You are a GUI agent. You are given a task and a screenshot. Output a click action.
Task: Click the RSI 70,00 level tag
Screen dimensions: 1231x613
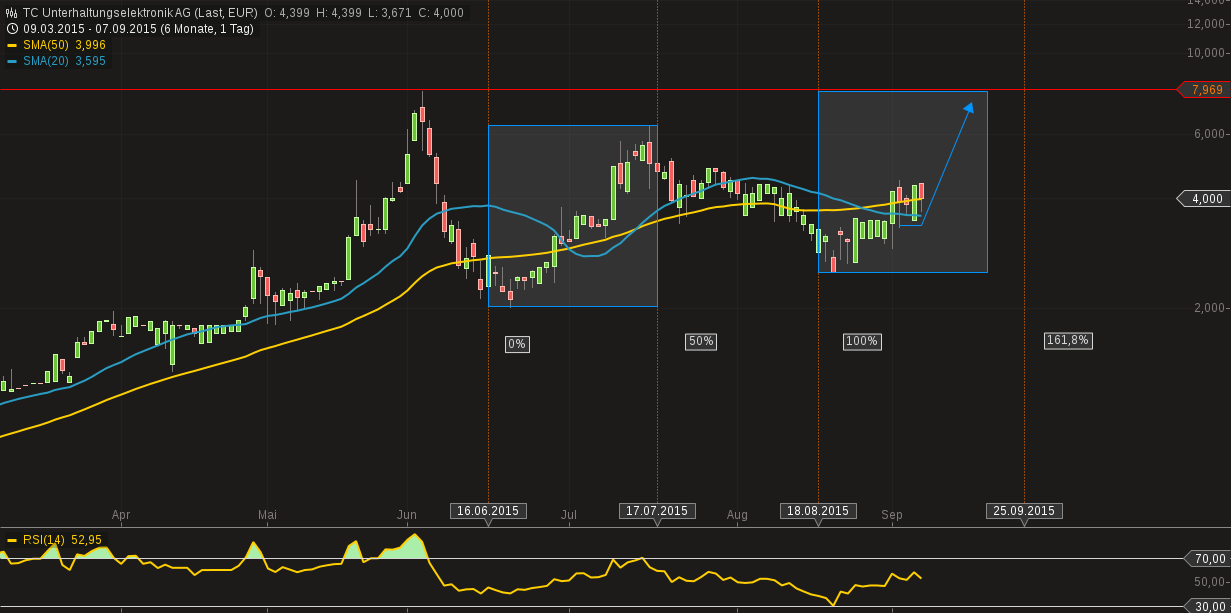click(1206, 558)
